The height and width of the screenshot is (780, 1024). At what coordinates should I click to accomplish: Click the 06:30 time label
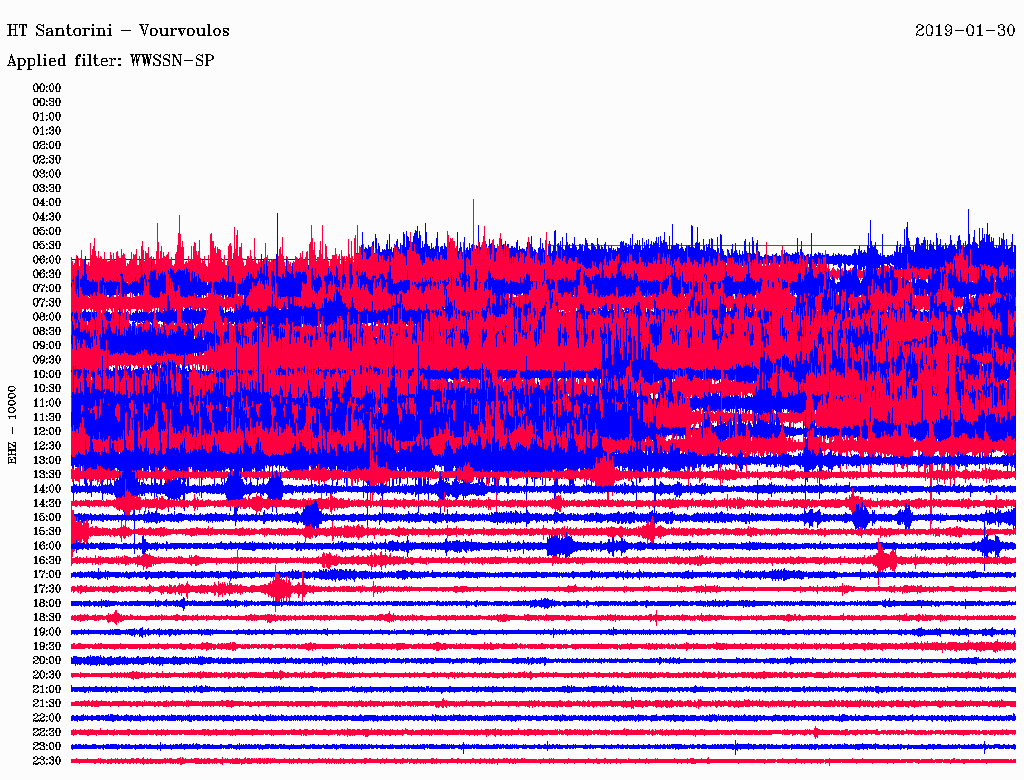(47, 274)
